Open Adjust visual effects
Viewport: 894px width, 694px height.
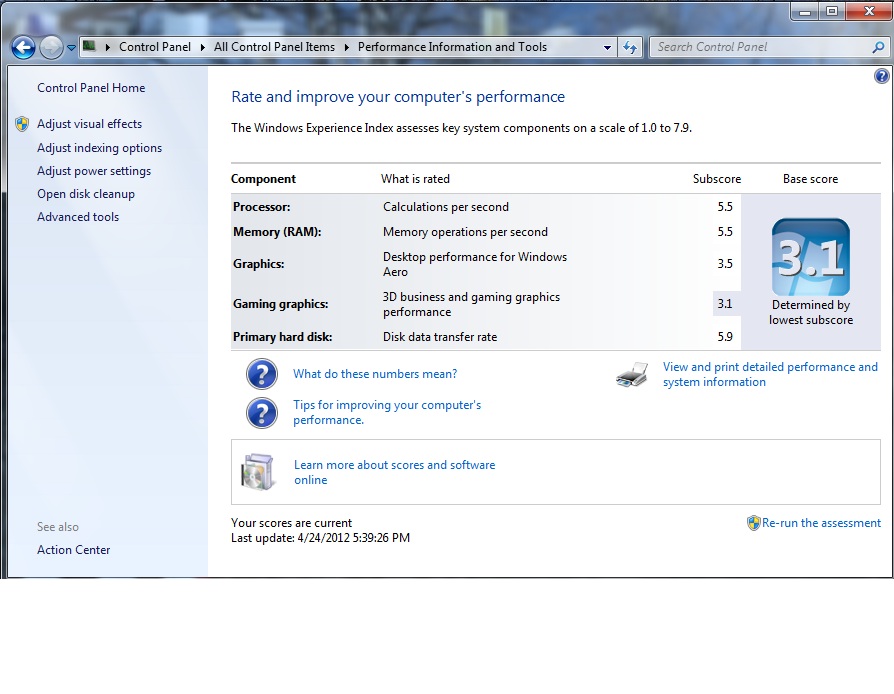click(90, 124)
